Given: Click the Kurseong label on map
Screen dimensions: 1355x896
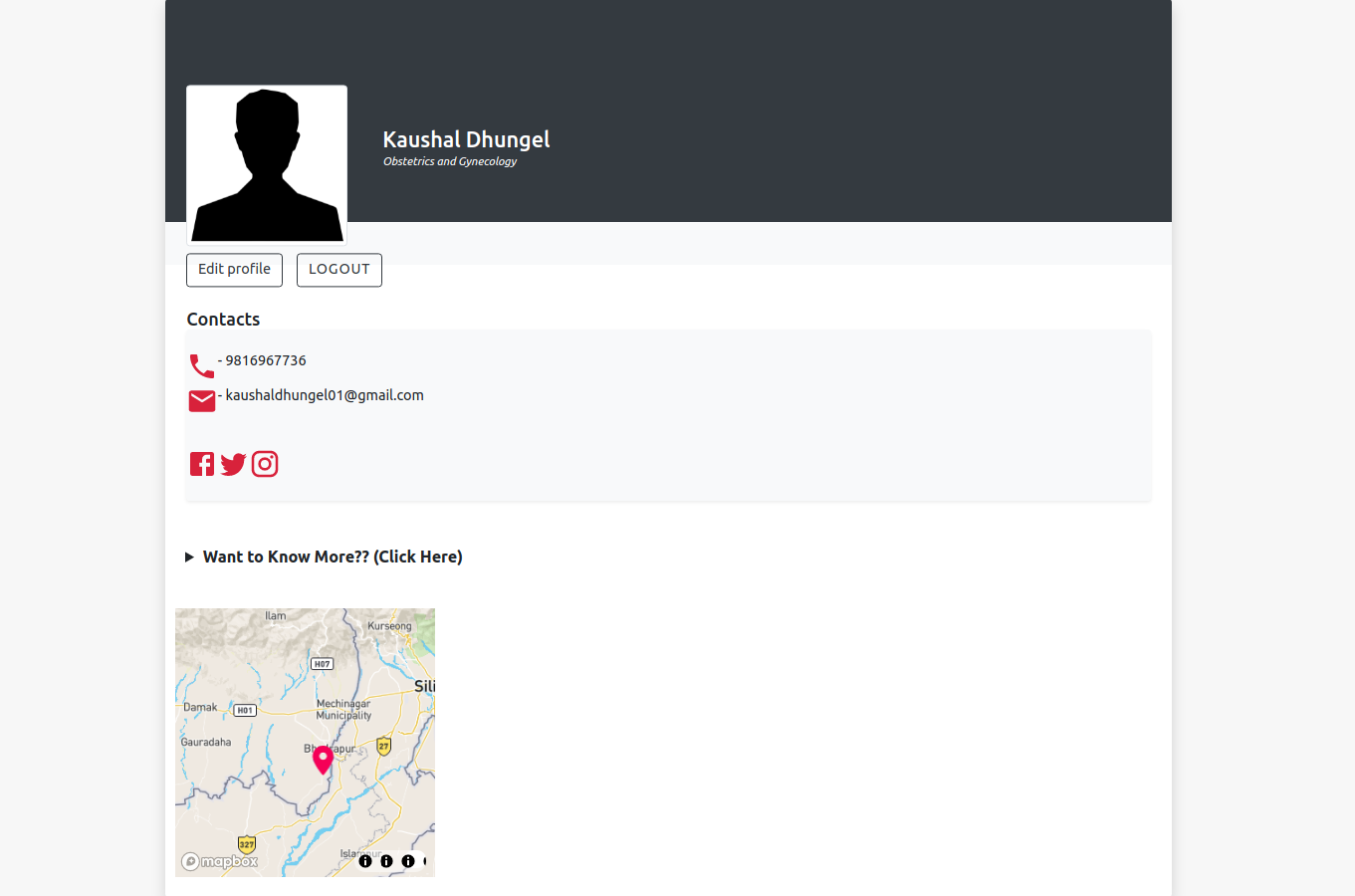Looking at the screenshot, I should [x=389, y=626].
